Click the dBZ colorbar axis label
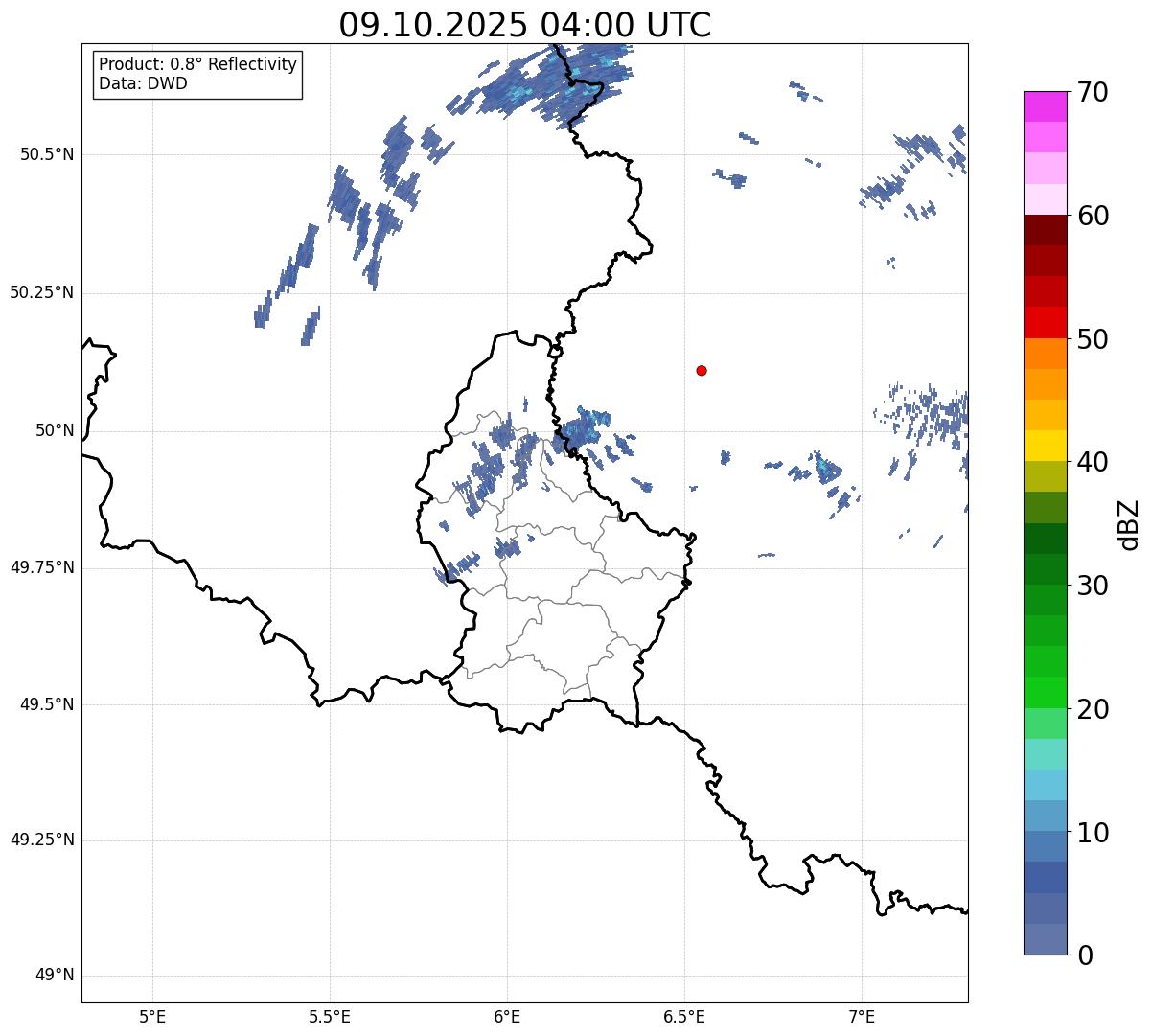Viewport: 1152px width, 1036px height. point(1130,524)
